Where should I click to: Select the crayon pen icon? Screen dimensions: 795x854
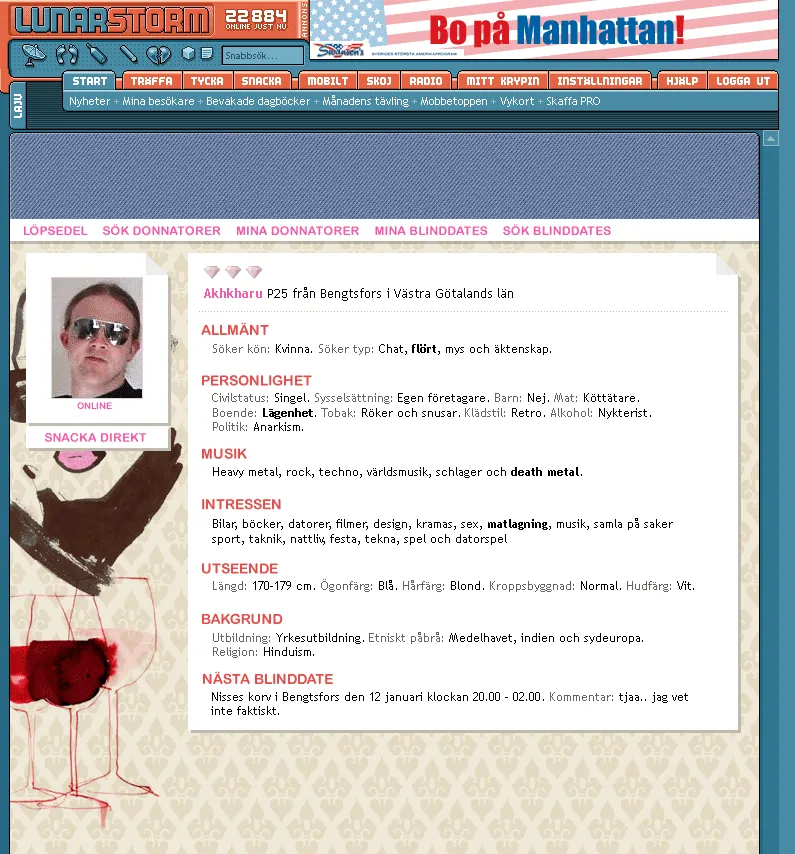click(129, 54)
